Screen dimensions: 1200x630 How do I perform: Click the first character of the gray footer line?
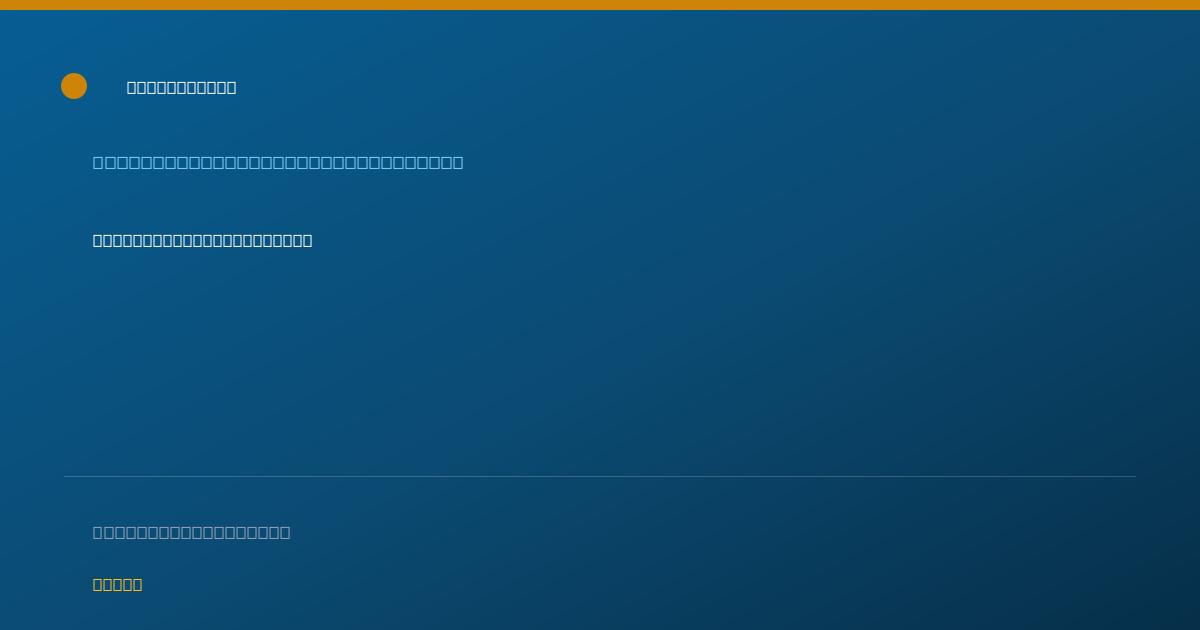tap(98, 532)
